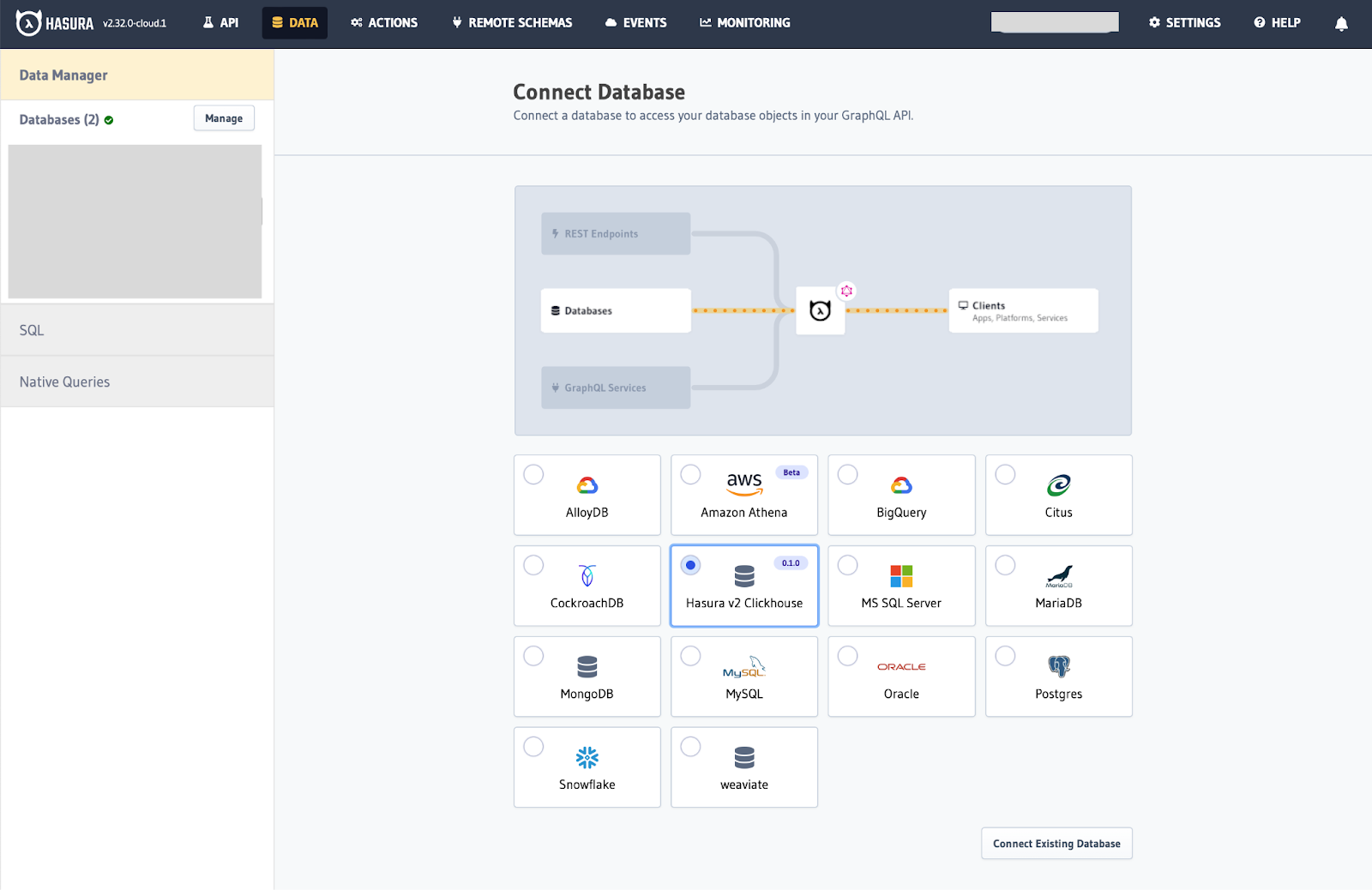The image size is (1372, 890).
Task: Open the HELP menu
Action: pyautogui.click(x=1277, y=23)
